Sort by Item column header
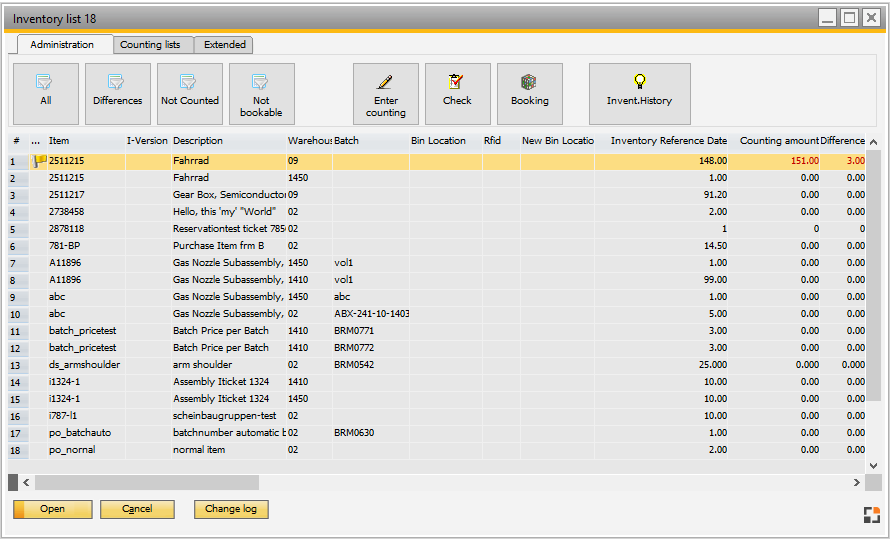Viewport: 892px width, 541px height. coord(60,141)
